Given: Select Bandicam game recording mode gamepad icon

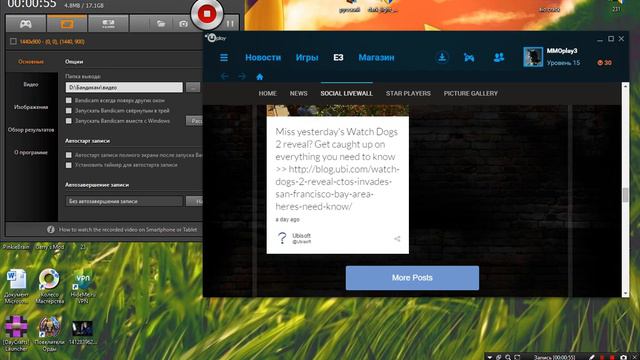Looking at the screenshot, I should pyautogui.click(x=26, y=24).
